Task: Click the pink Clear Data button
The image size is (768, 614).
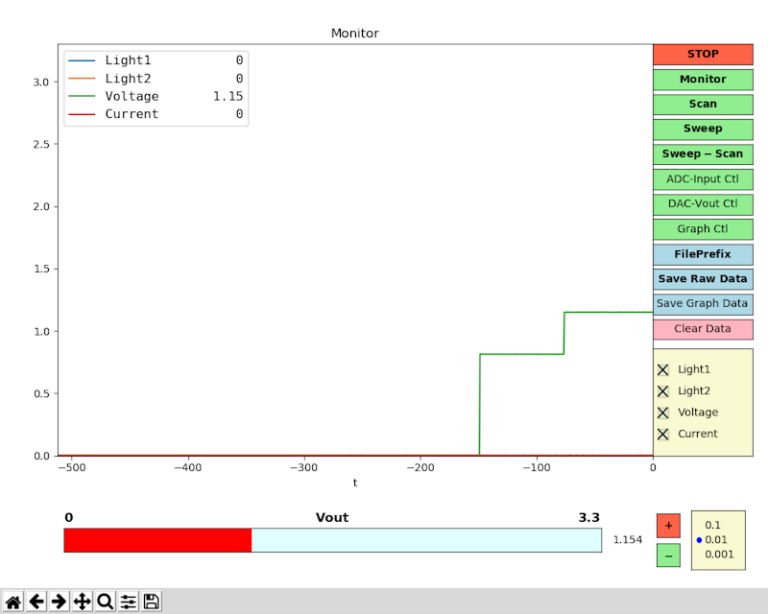Action: [702, 329]
